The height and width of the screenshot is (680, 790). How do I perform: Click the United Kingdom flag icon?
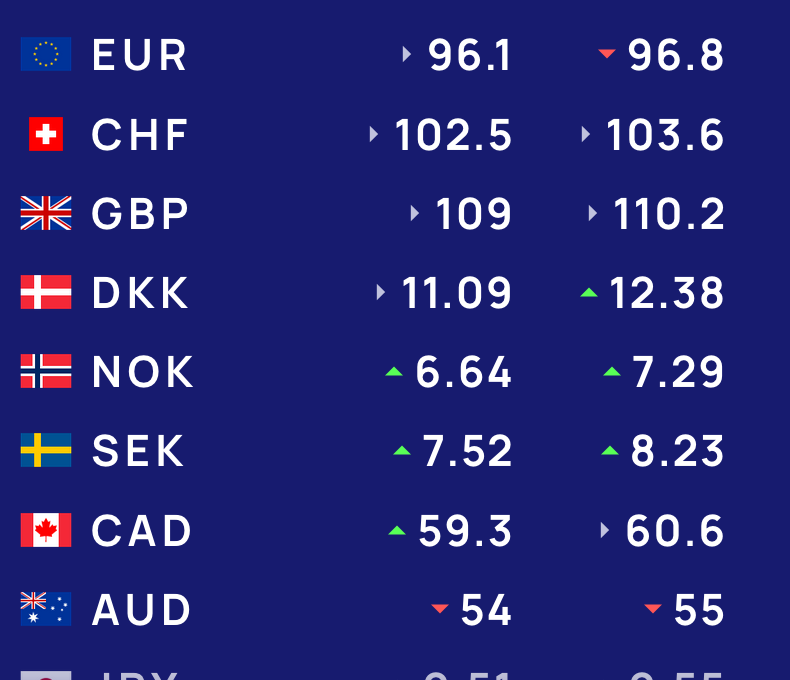[x=46, y=213]
